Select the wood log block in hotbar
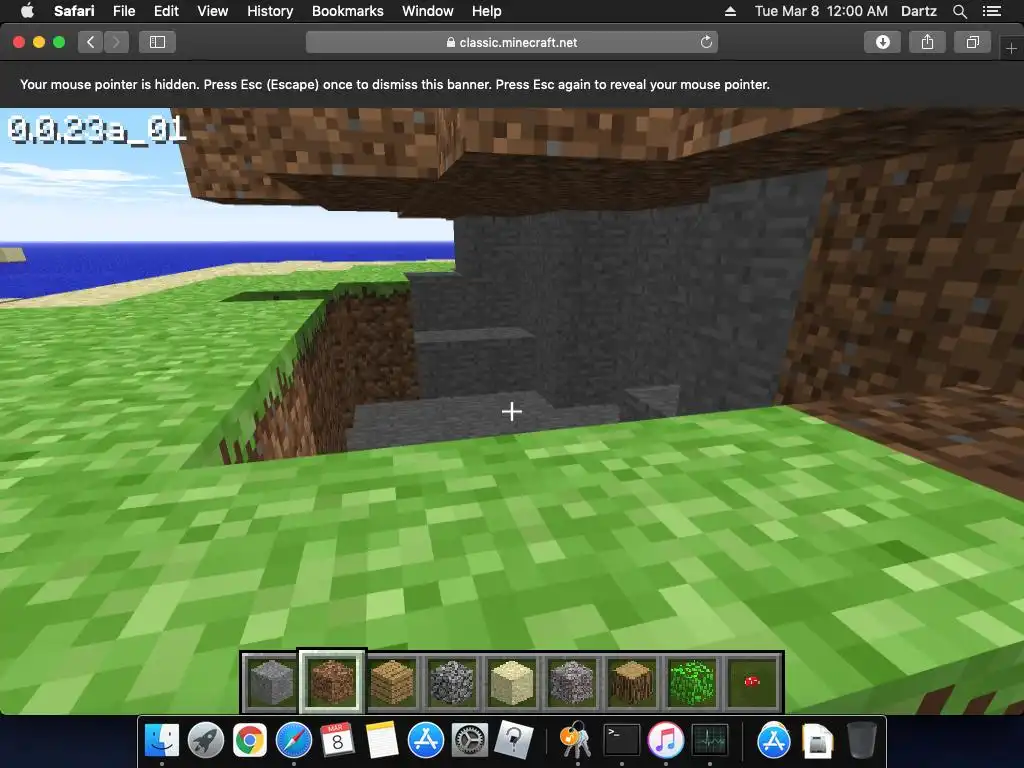This screenshot has width=1024, height=768. (x=632, y=682)
